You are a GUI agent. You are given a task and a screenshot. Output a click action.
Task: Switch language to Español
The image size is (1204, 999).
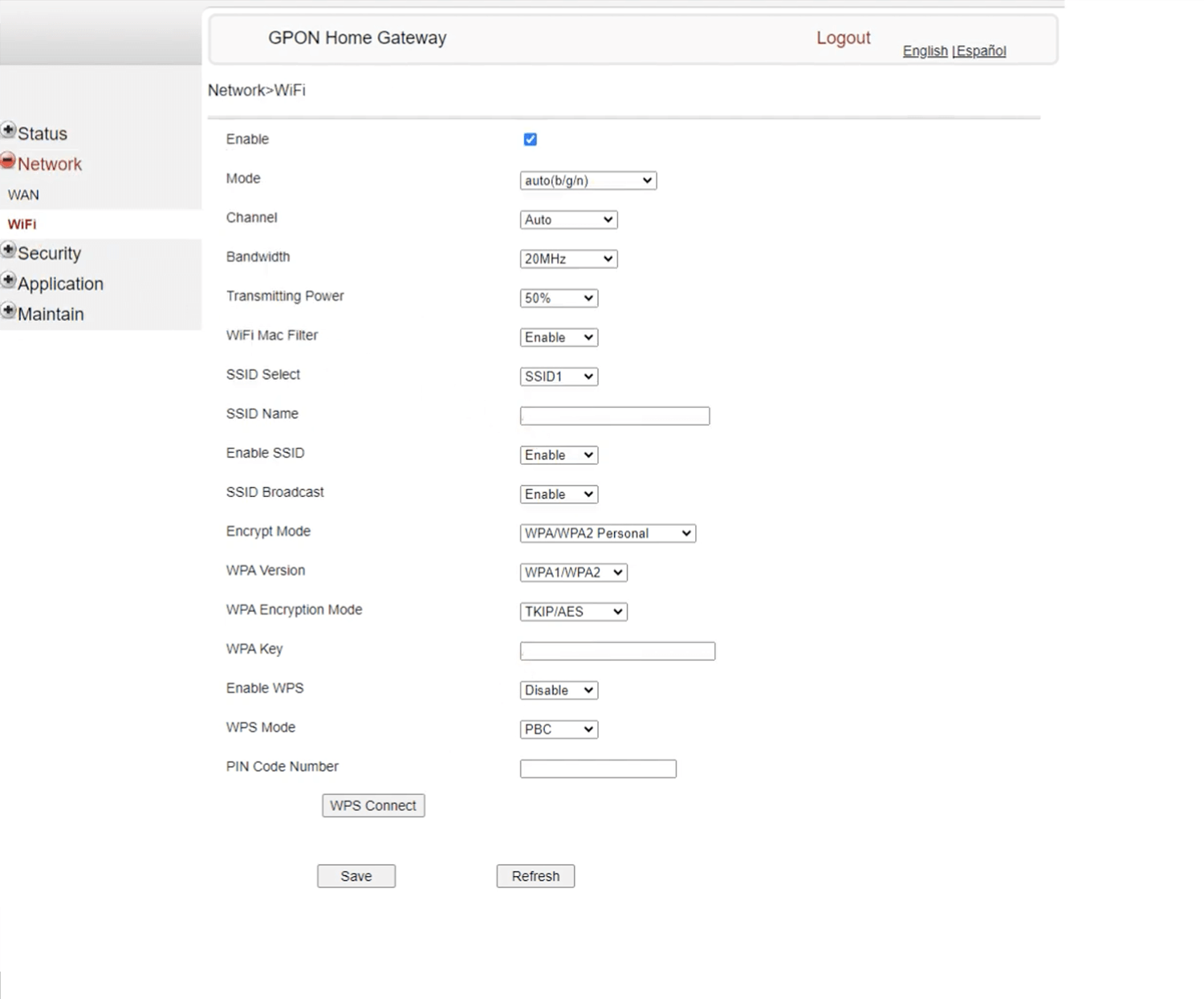click(981, 51)
